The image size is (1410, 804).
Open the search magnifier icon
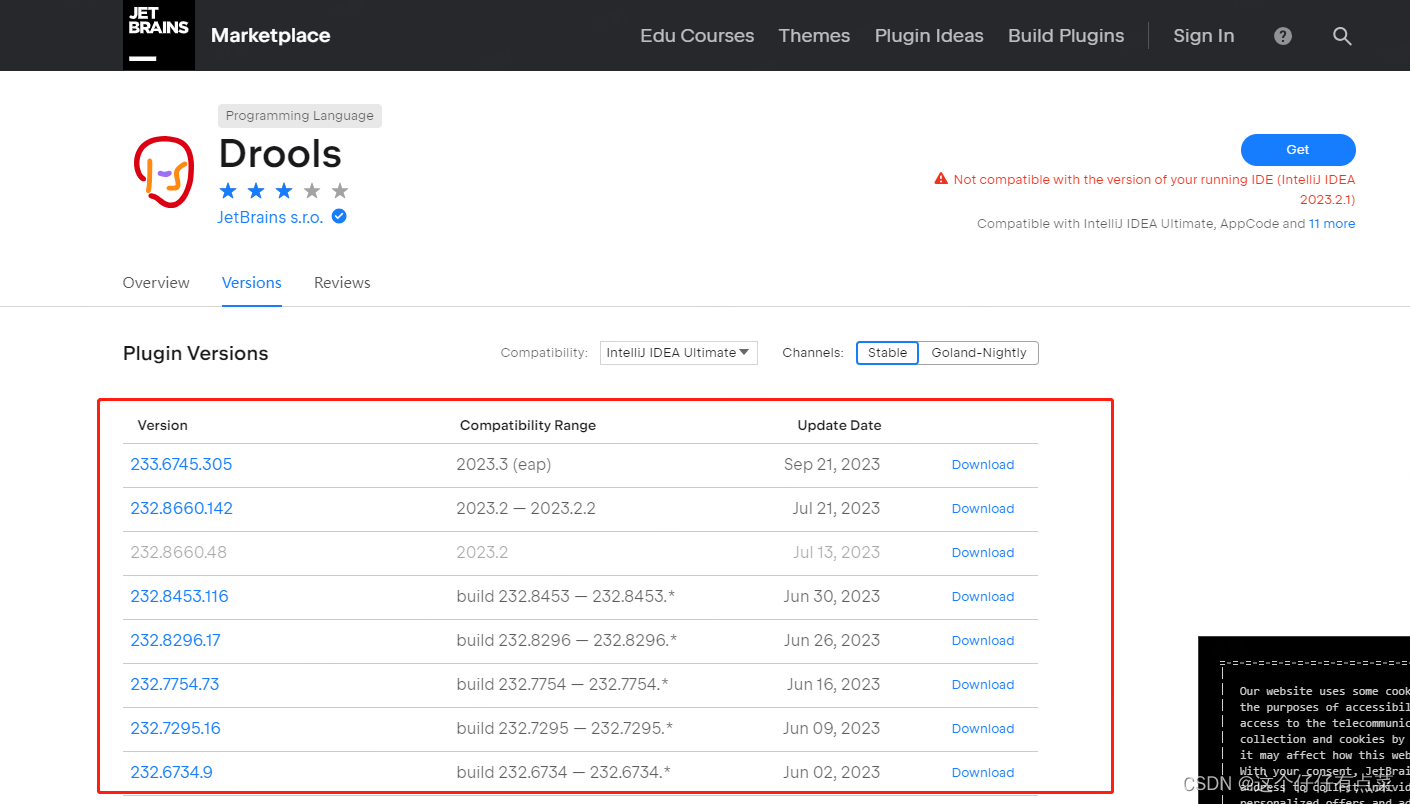coord(1342,36)
